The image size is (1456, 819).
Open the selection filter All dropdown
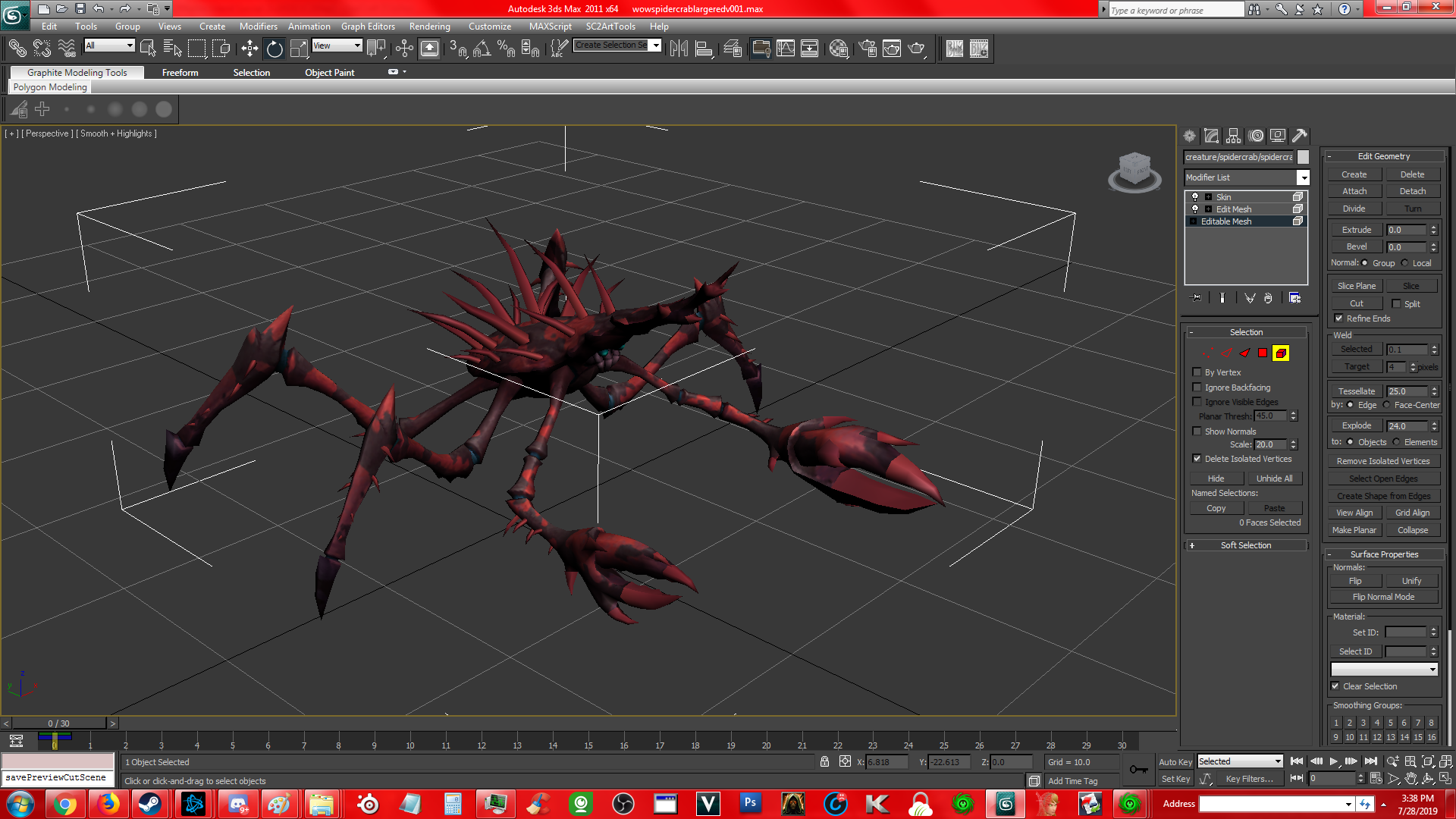(130, 45)
